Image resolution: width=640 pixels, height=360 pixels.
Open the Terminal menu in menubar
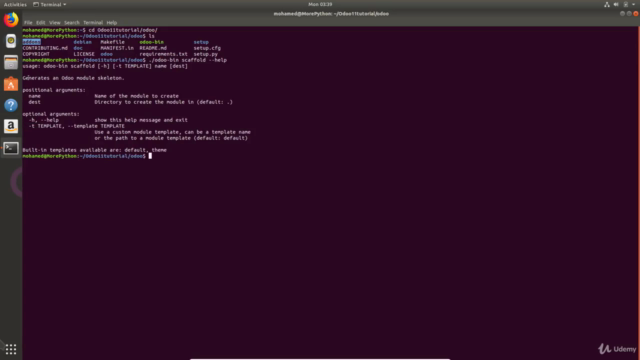(93, 23)
